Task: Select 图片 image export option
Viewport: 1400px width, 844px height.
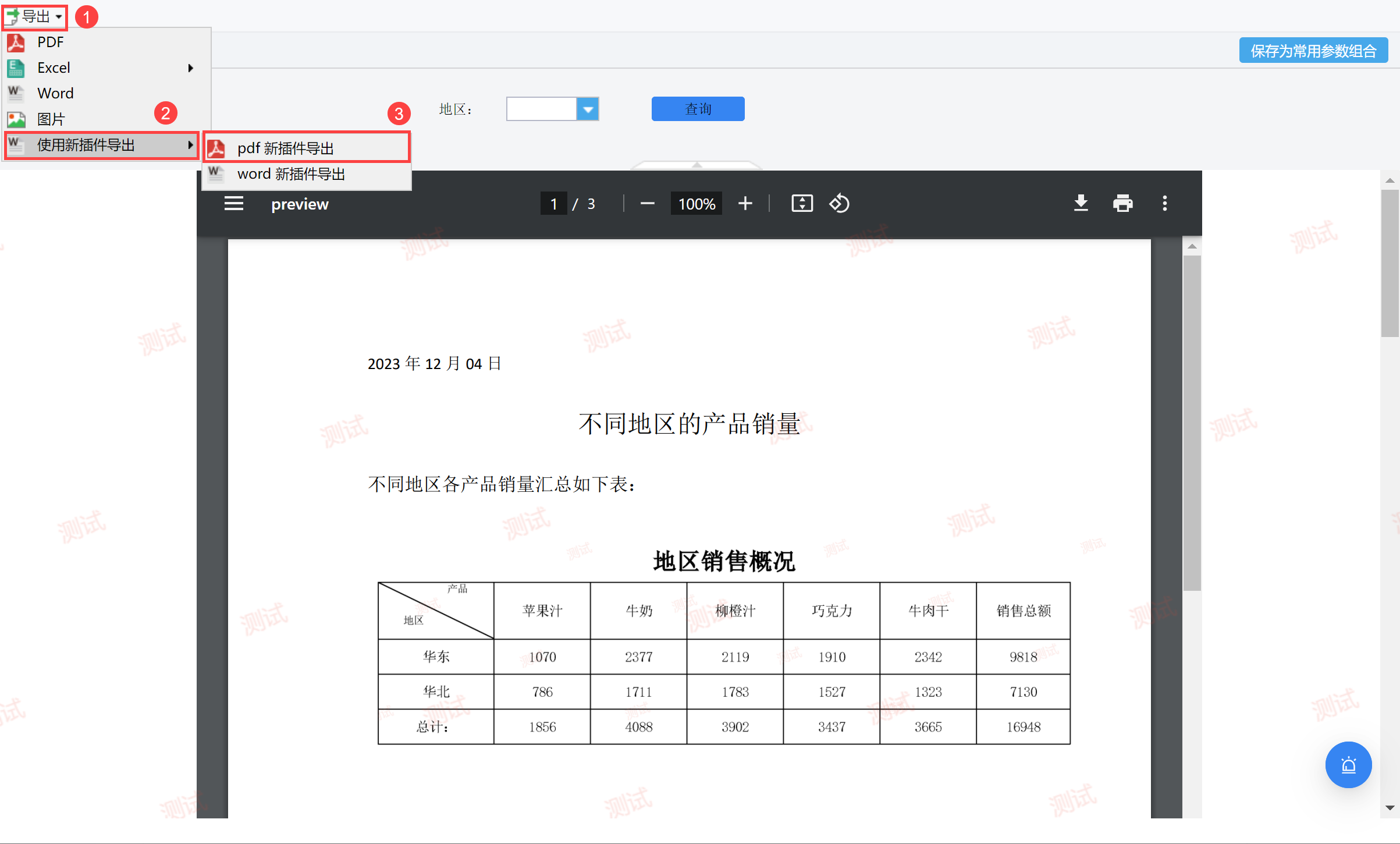Action: click(51, 119)
